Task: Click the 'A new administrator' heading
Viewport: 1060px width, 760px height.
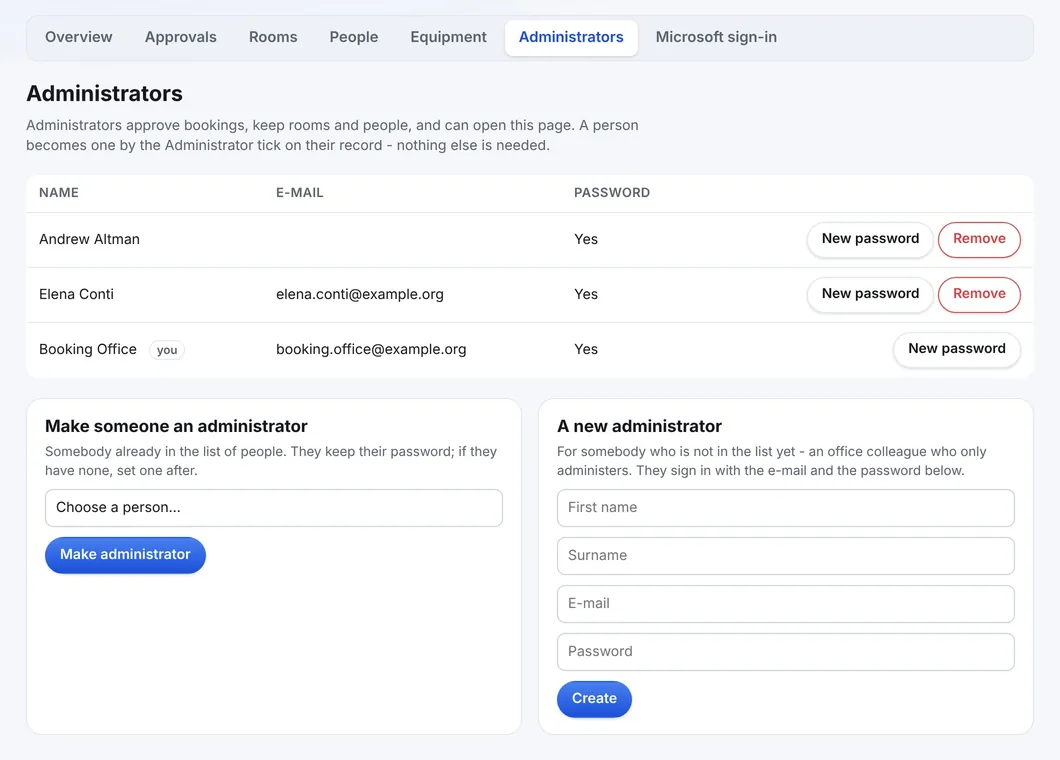Action: pyautogui.click(x=640, y=426)
